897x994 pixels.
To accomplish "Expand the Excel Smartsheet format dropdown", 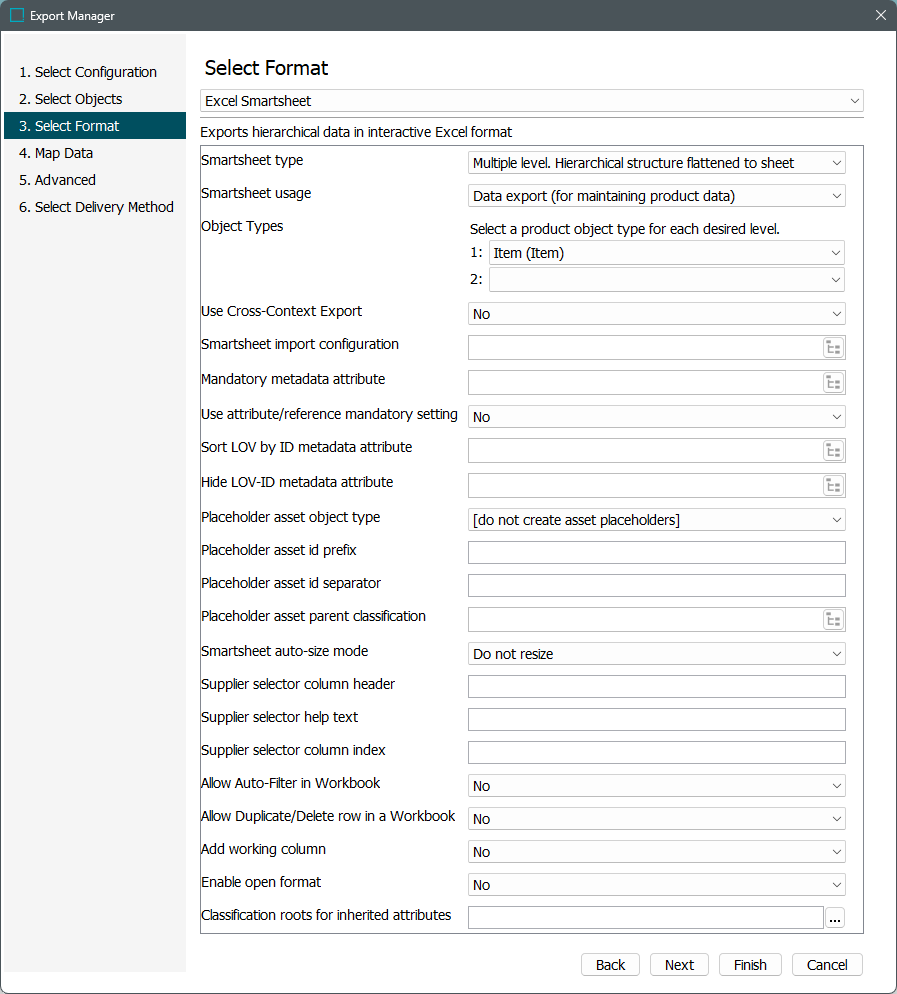I will 531,101.
